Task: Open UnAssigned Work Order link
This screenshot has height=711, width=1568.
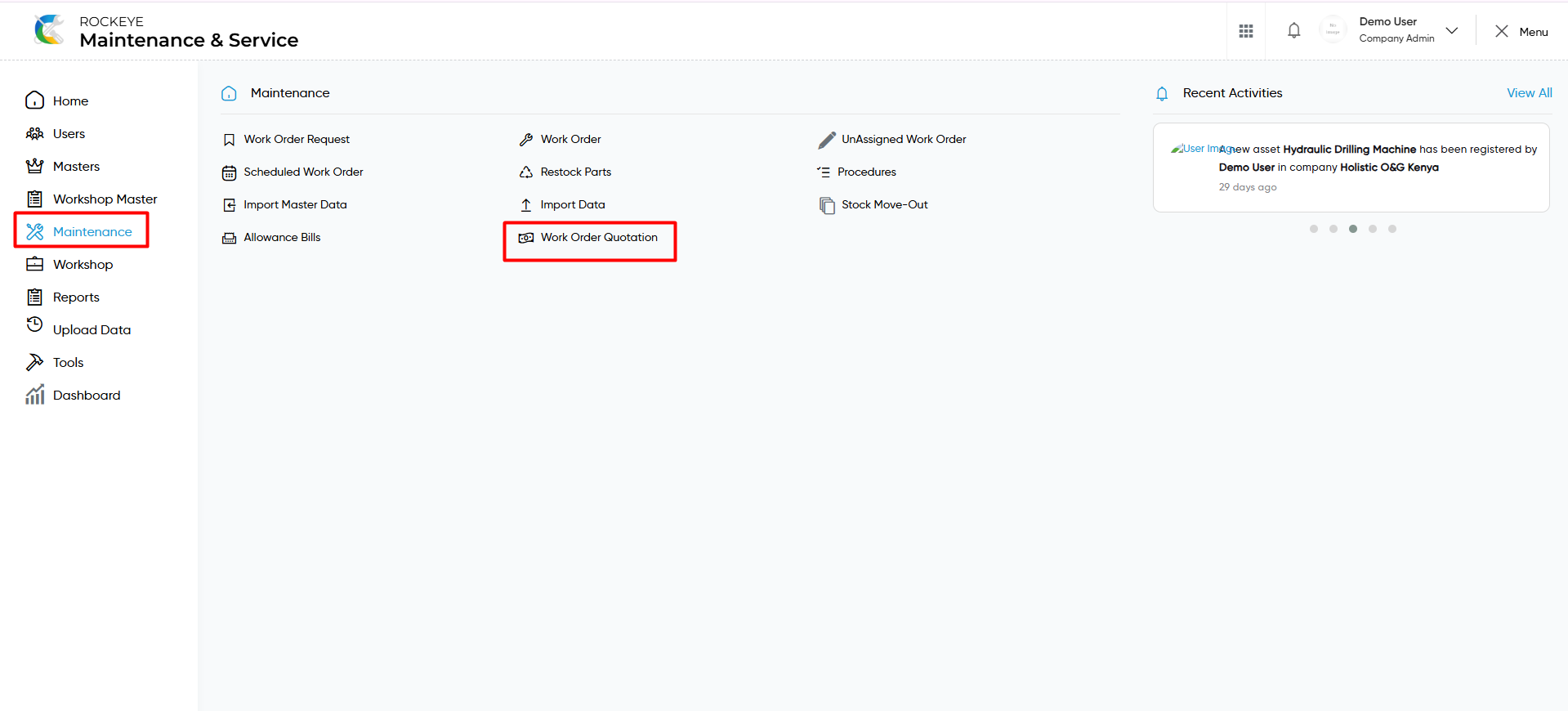Action: coord(904,140)
